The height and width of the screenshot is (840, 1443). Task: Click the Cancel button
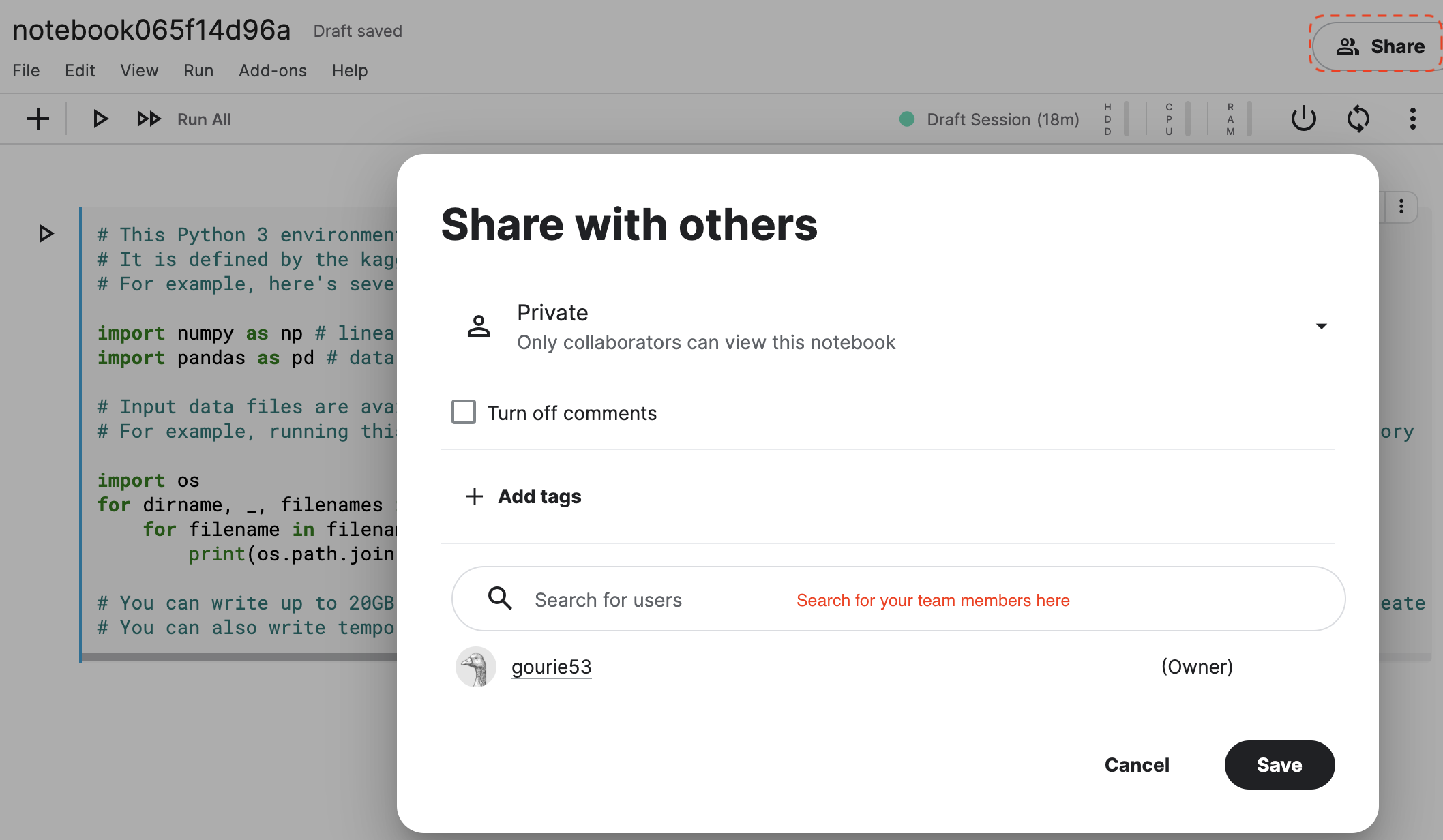pos(1137,765)
